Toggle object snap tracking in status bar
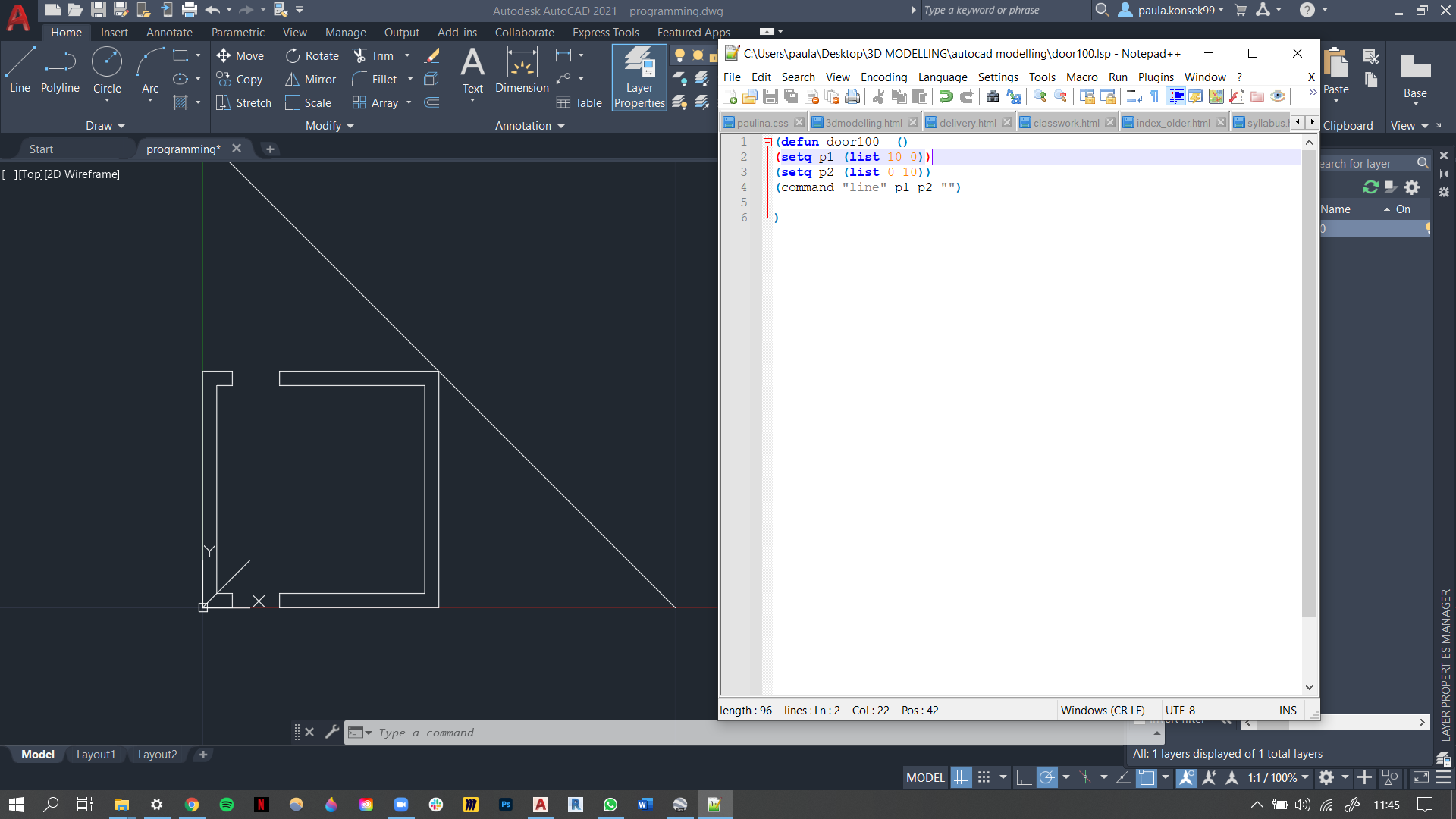Image resolution: width=1456 pixels, height=819 pixels. (x=1124, y=777)
